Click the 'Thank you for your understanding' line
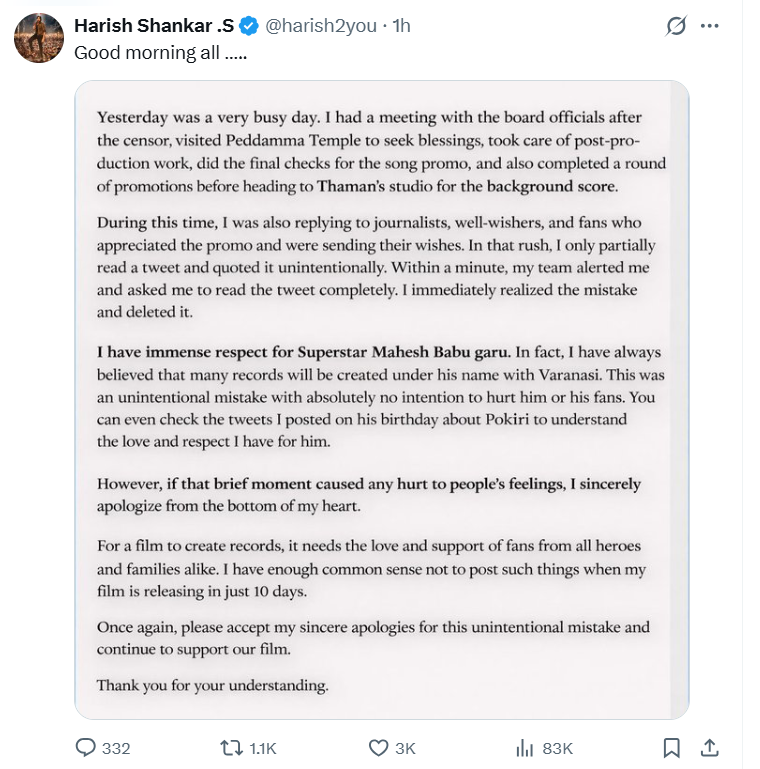Screen dimensions: 760x769 pos(212,686)
